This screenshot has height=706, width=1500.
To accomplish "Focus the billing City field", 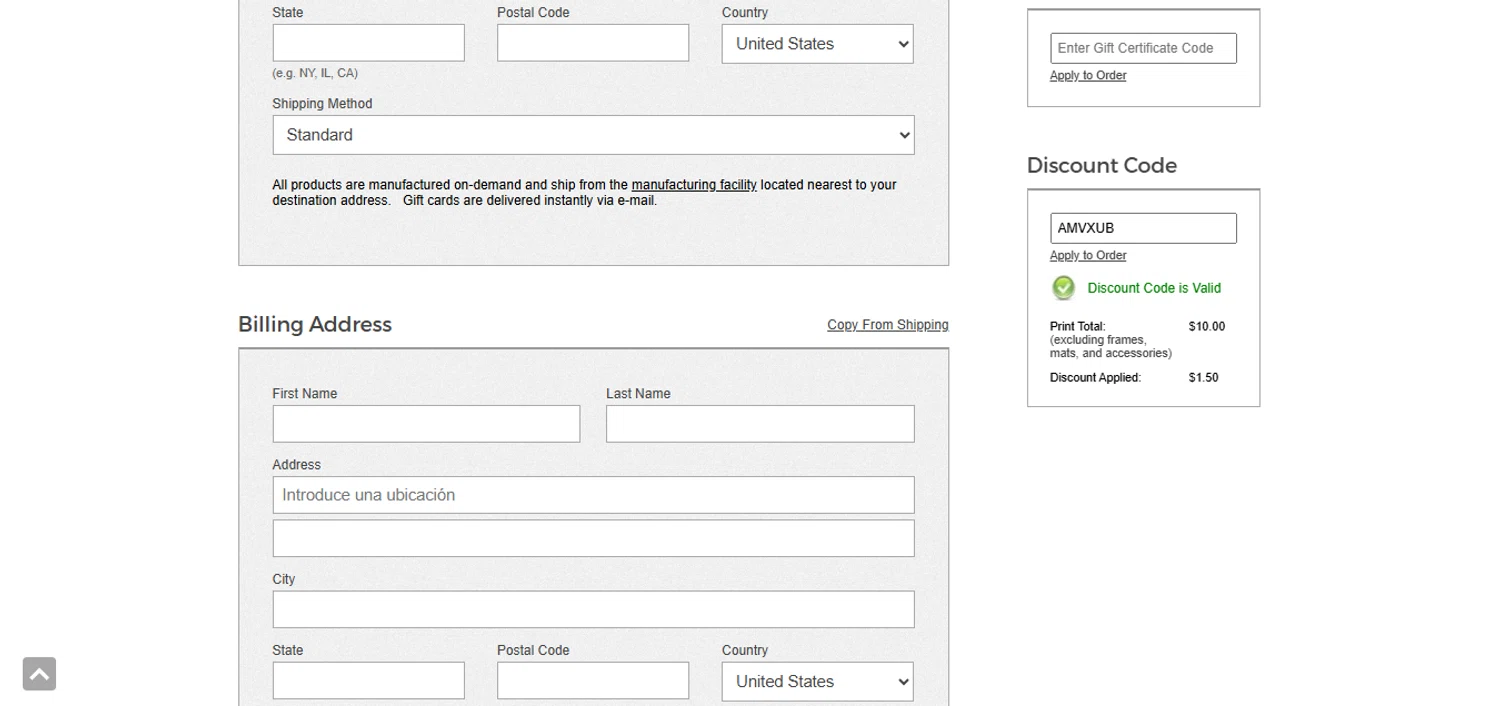I will point(593,609).
